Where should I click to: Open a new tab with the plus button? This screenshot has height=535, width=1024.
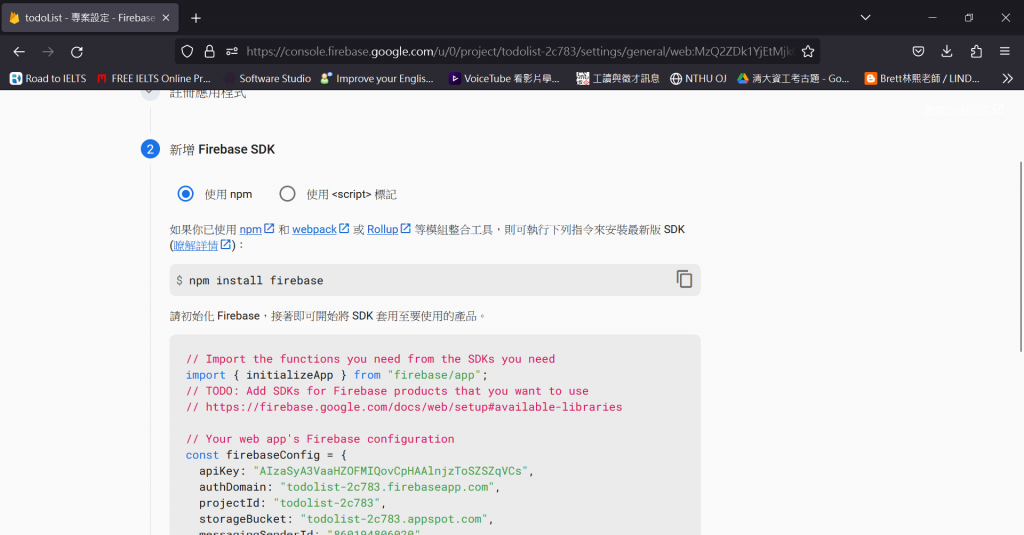pyautogui.click(x=196, y=18)
